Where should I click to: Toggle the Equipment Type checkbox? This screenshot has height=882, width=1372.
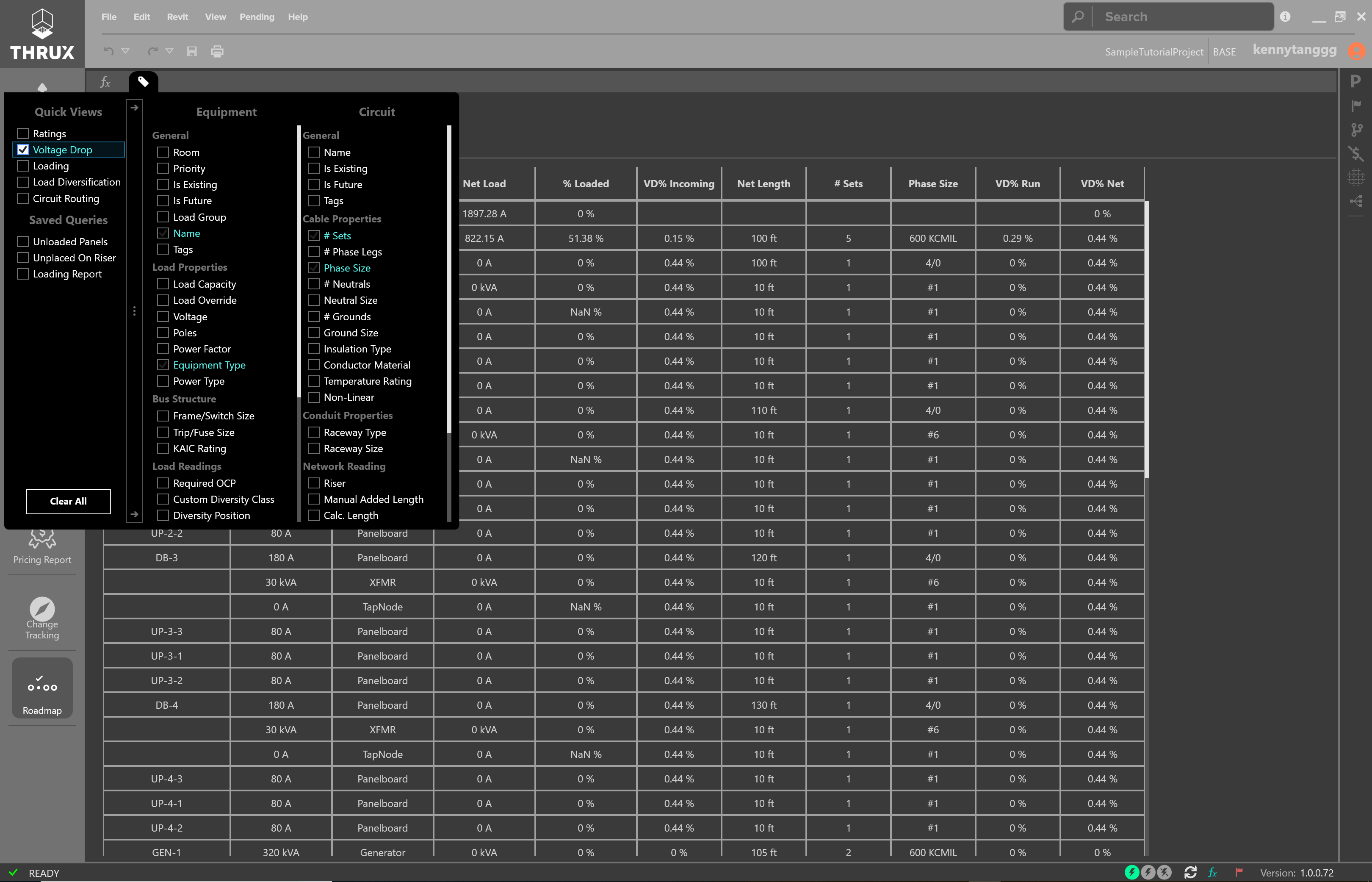click(x=163, y=365)
